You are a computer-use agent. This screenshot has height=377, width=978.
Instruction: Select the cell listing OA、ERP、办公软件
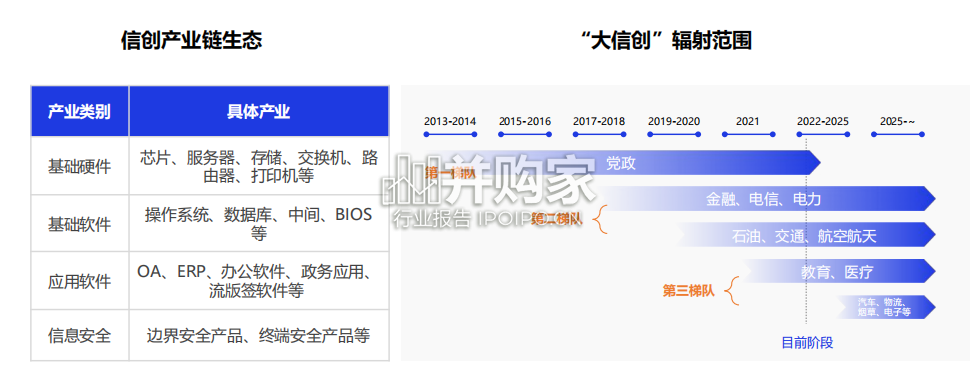pos(259,281)
